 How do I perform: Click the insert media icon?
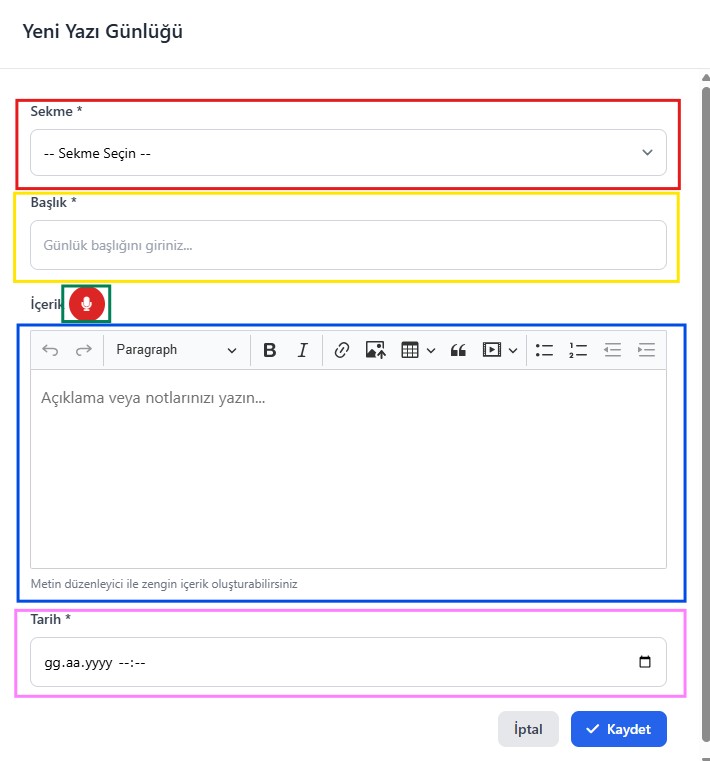pos(499,350)
